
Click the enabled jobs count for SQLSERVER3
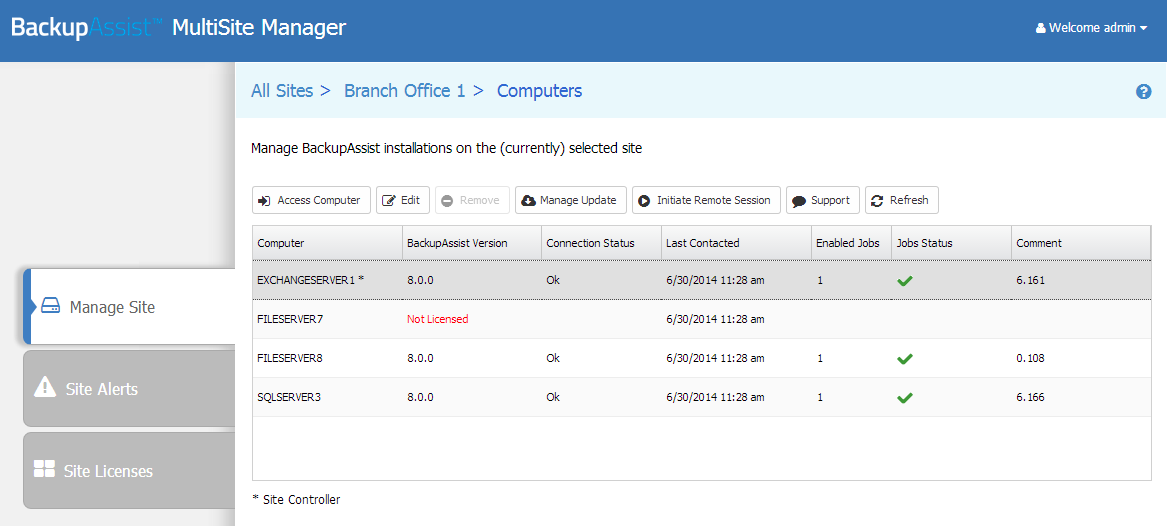coord(819,397)
